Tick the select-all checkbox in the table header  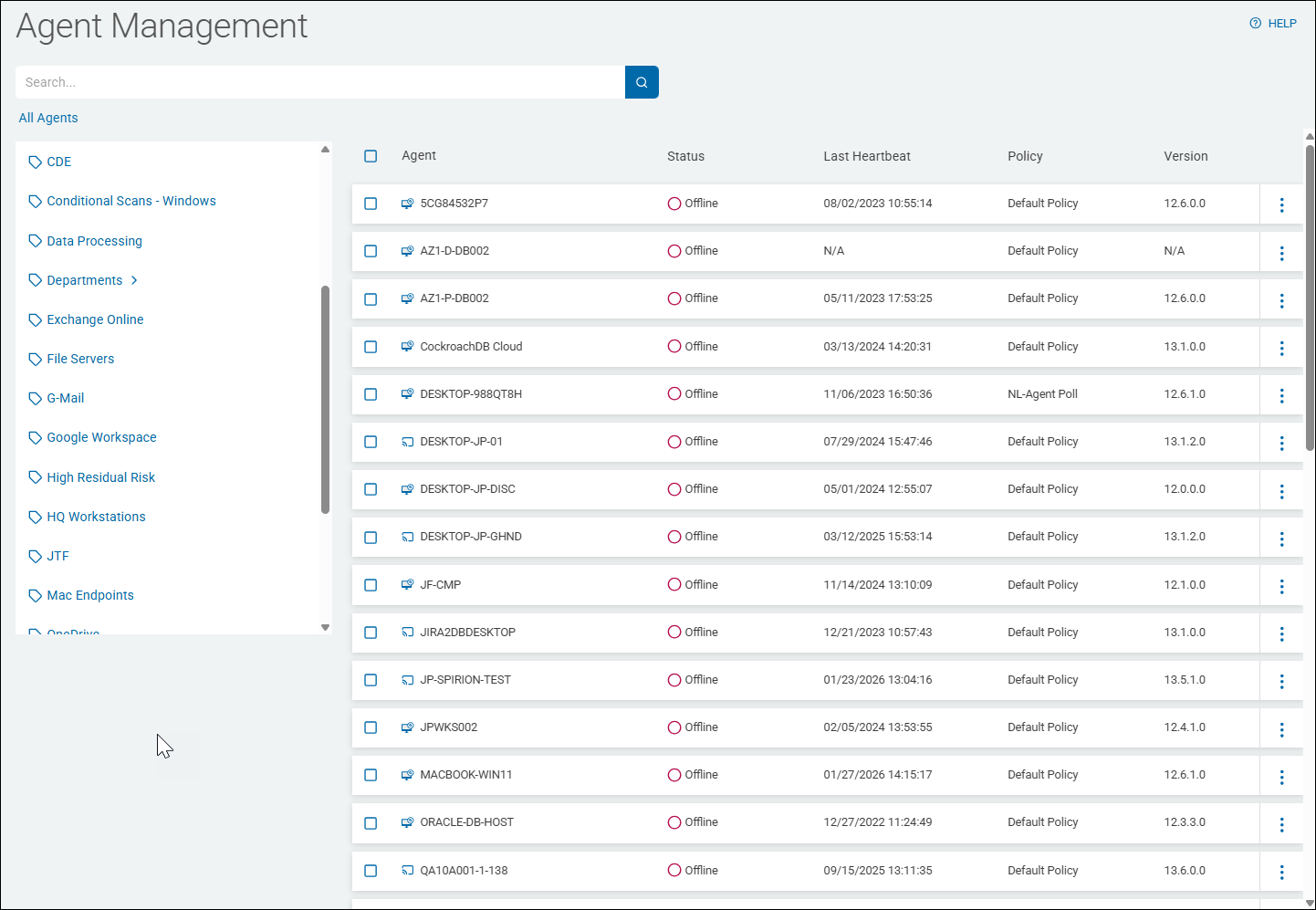click(x=371, y=156)
